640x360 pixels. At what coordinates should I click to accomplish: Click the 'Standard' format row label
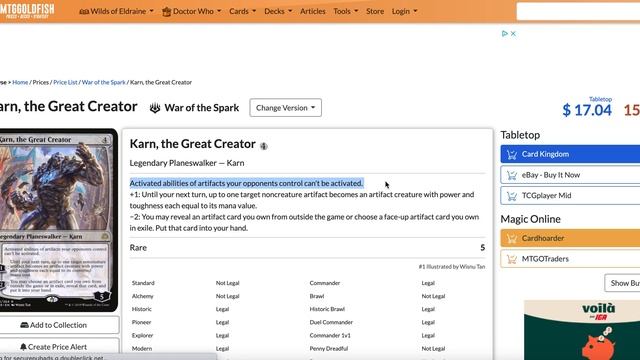pyautogui.click(x=143, y=283)
